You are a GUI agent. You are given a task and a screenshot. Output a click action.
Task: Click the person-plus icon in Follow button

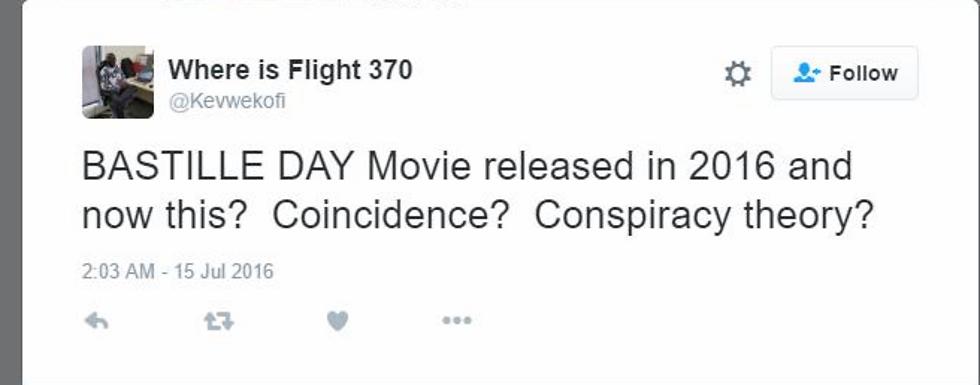809,74
